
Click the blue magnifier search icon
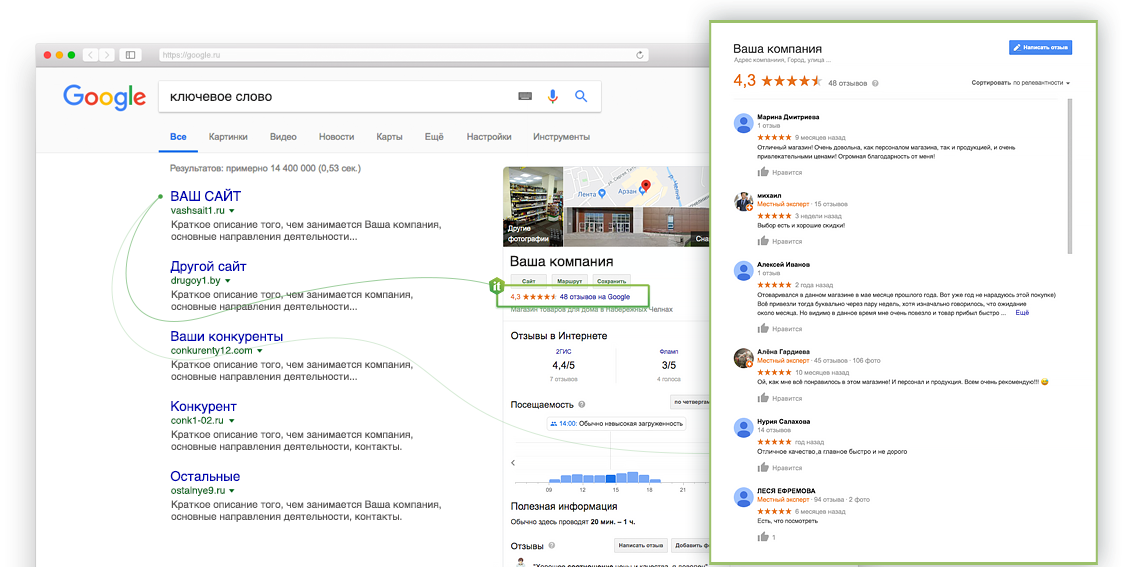pyautogui.click(x=581, y=96)
